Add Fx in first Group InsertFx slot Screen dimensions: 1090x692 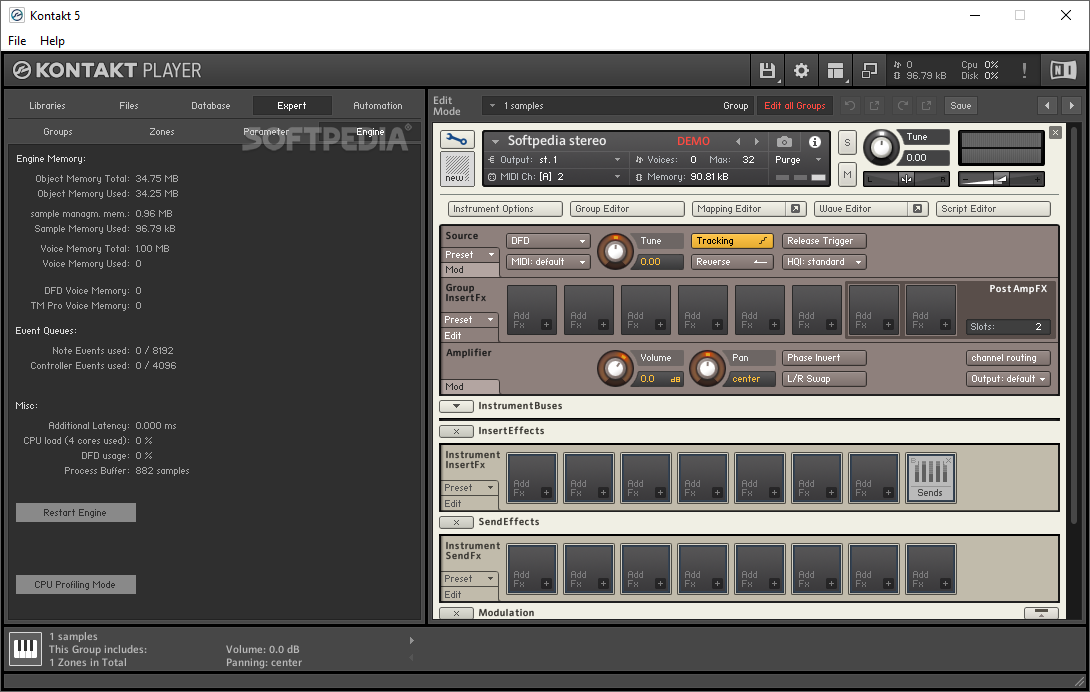[x=532, y=310]
